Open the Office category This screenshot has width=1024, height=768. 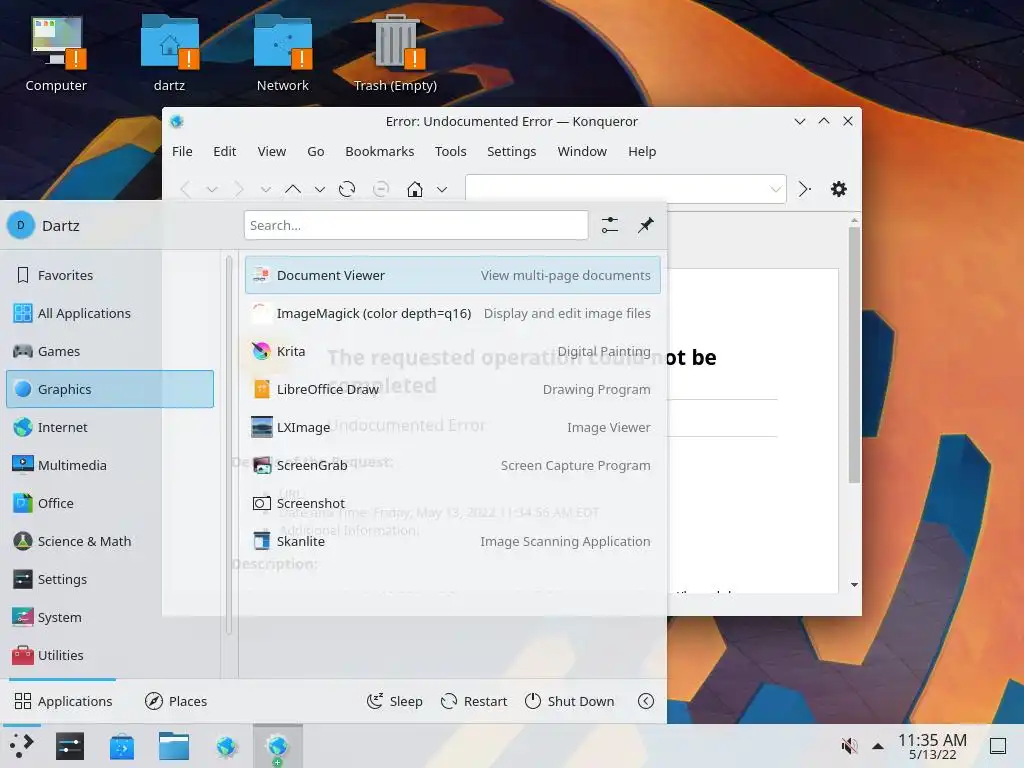[x=110, y=504]
